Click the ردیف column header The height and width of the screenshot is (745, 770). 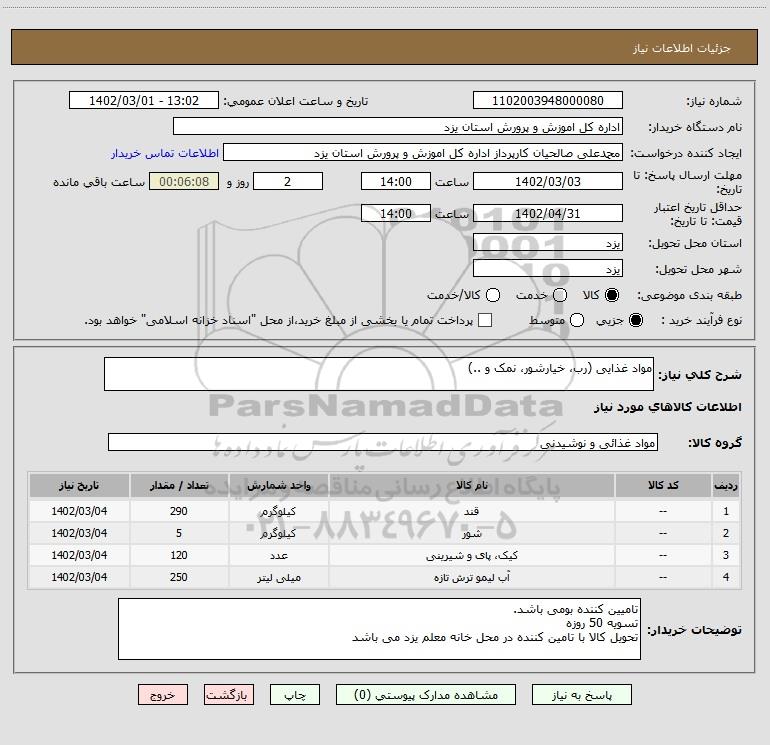pyautogui.click(x=726, y=485)
